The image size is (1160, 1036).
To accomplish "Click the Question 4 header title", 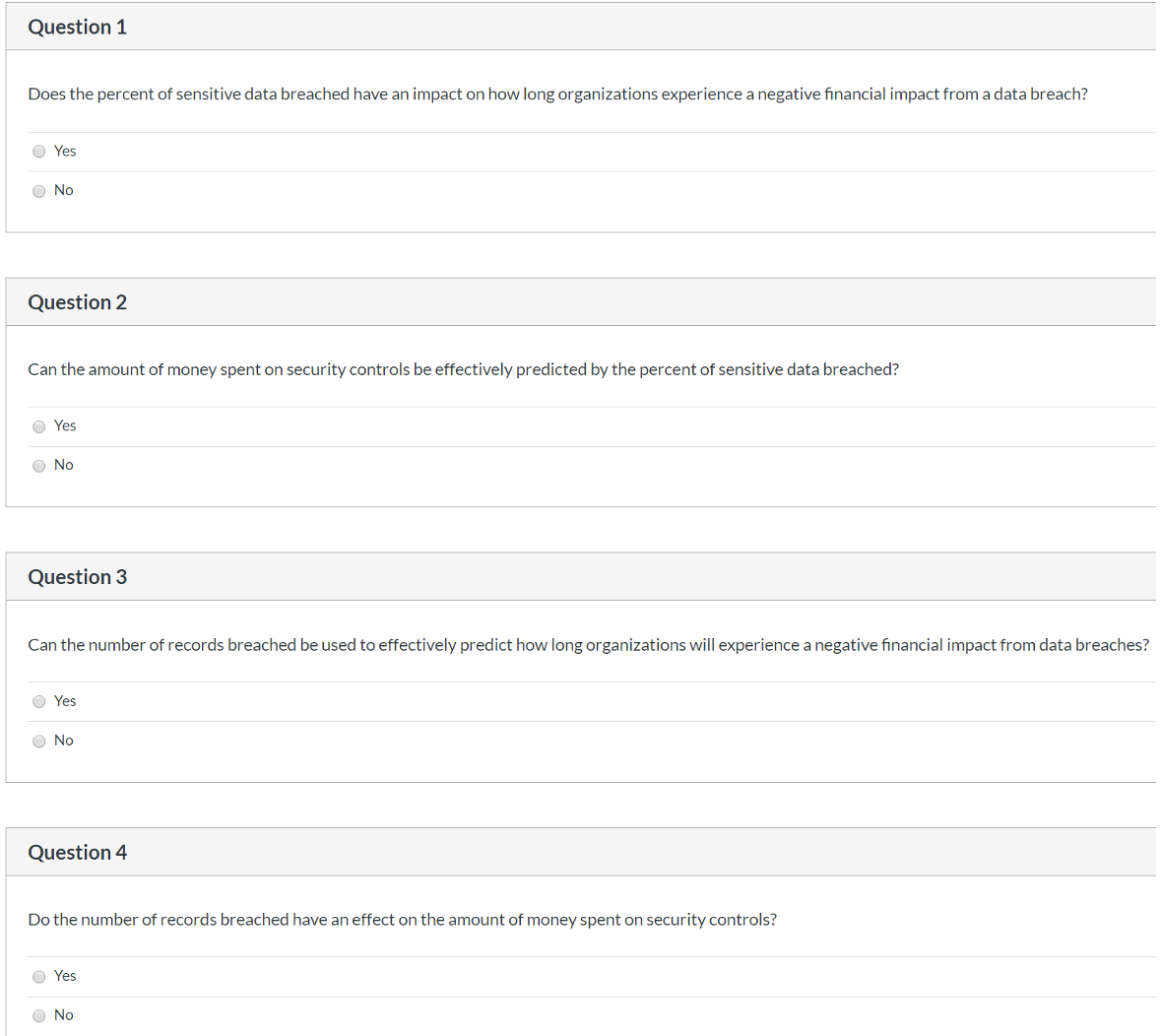I will [x=77, y=853].
